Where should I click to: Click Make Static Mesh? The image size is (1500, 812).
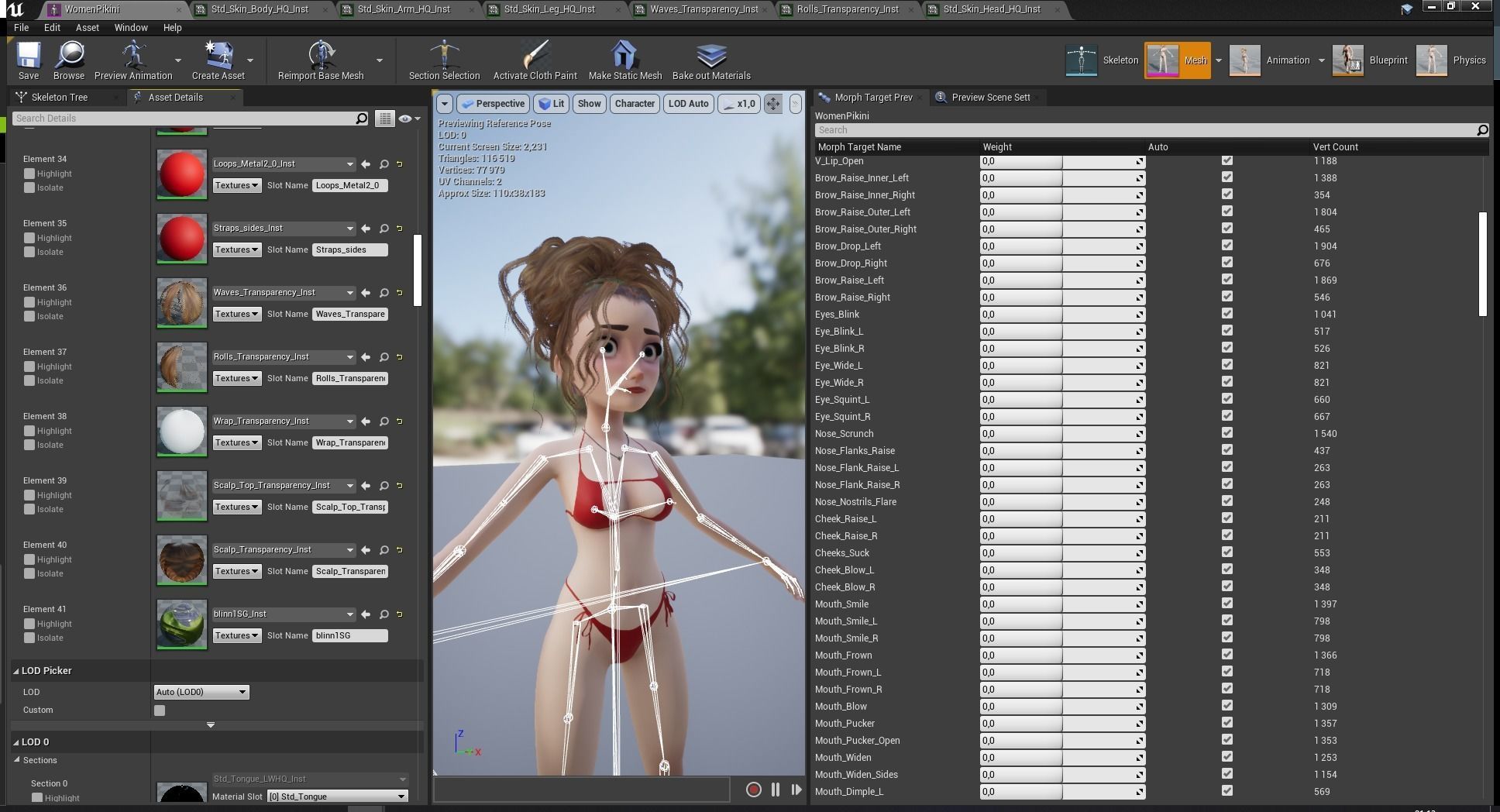point(625,60)
